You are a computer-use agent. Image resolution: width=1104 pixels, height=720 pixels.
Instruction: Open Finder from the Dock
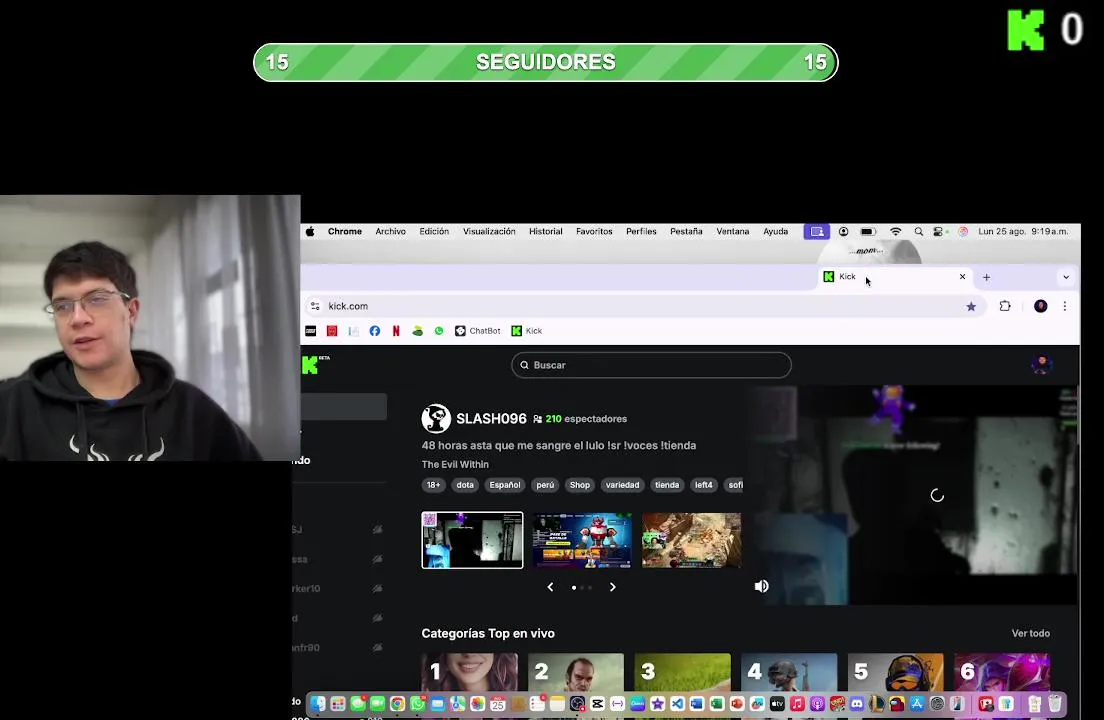point(318,704)
